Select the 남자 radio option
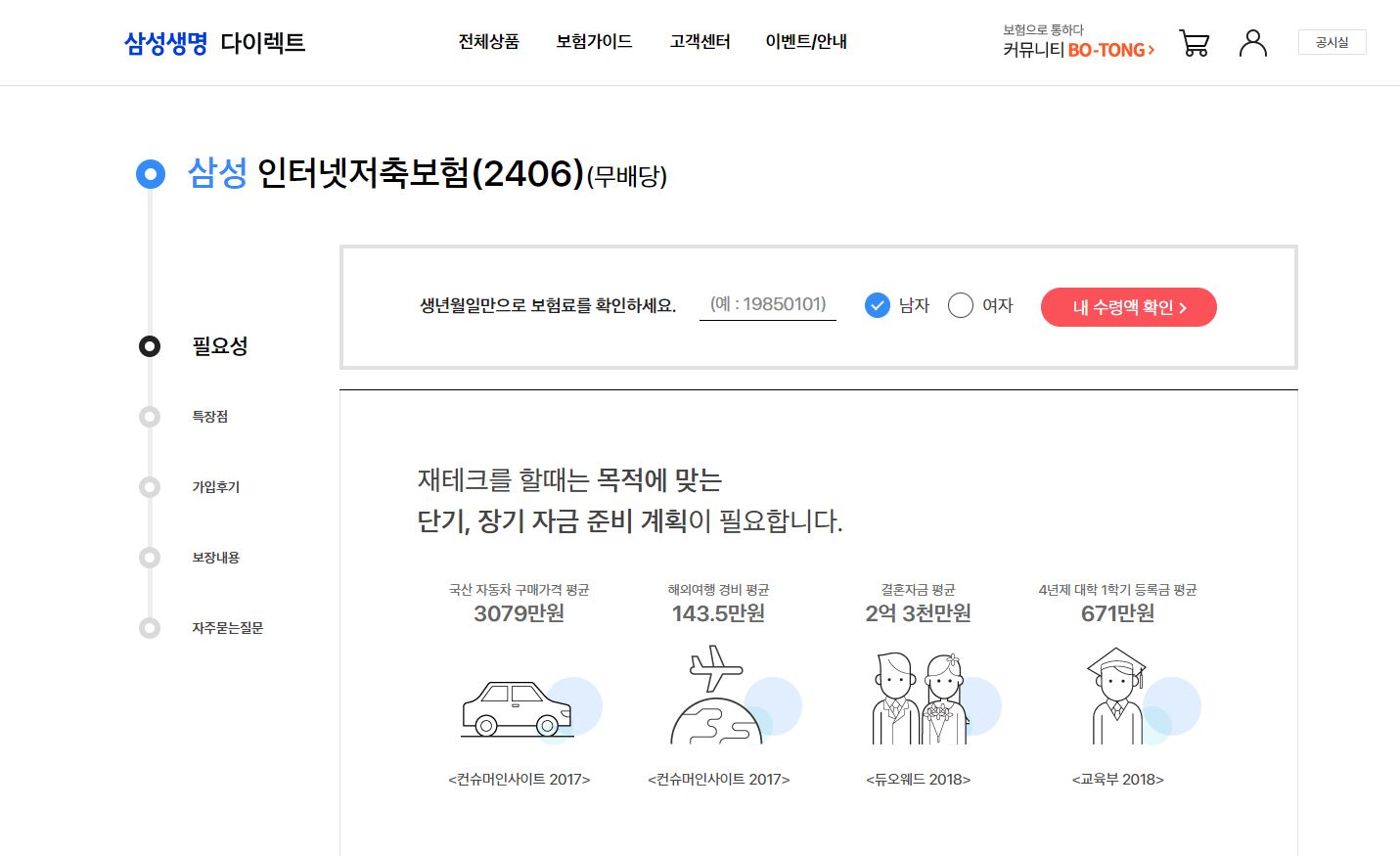The height and width of the screenshot is (856, 1400). (x=897, y=305)
